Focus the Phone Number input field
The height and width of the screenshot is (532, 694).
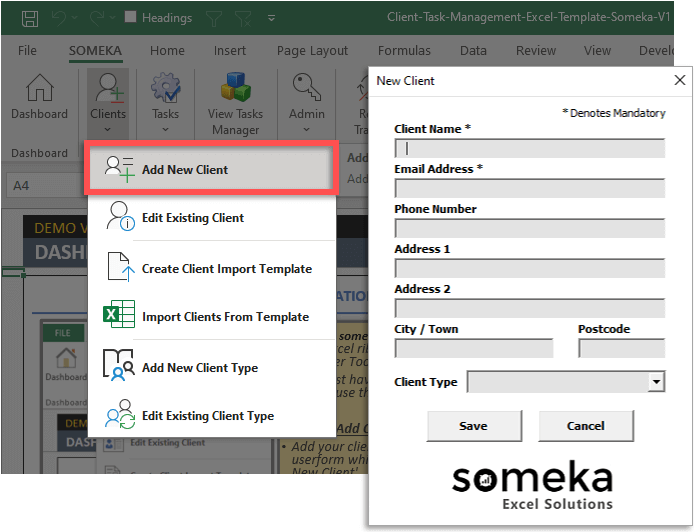pos(529,228)
